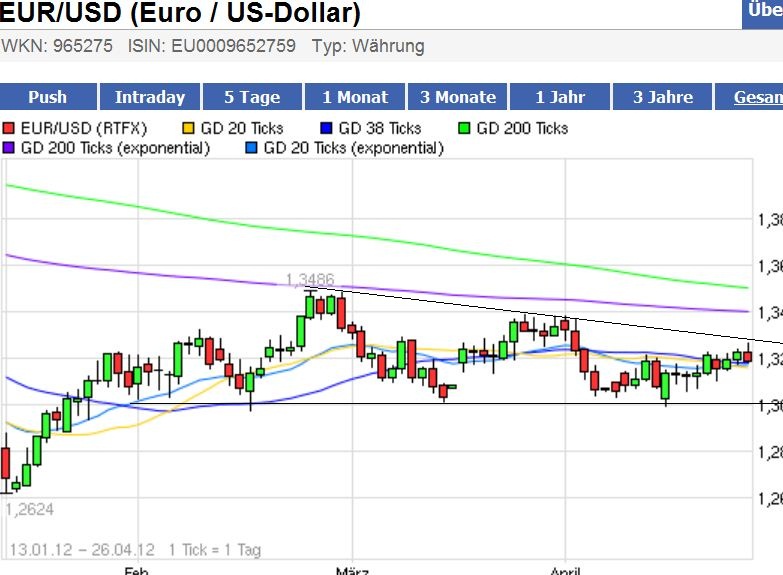Click the 1 Tick = 1 Tag note
Screen dimensions: 783x575
click(215, 550)
